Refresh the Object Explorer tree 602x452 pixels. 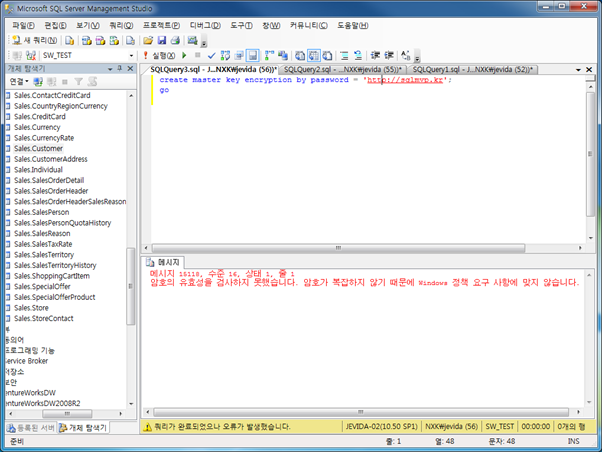point(93,82)
